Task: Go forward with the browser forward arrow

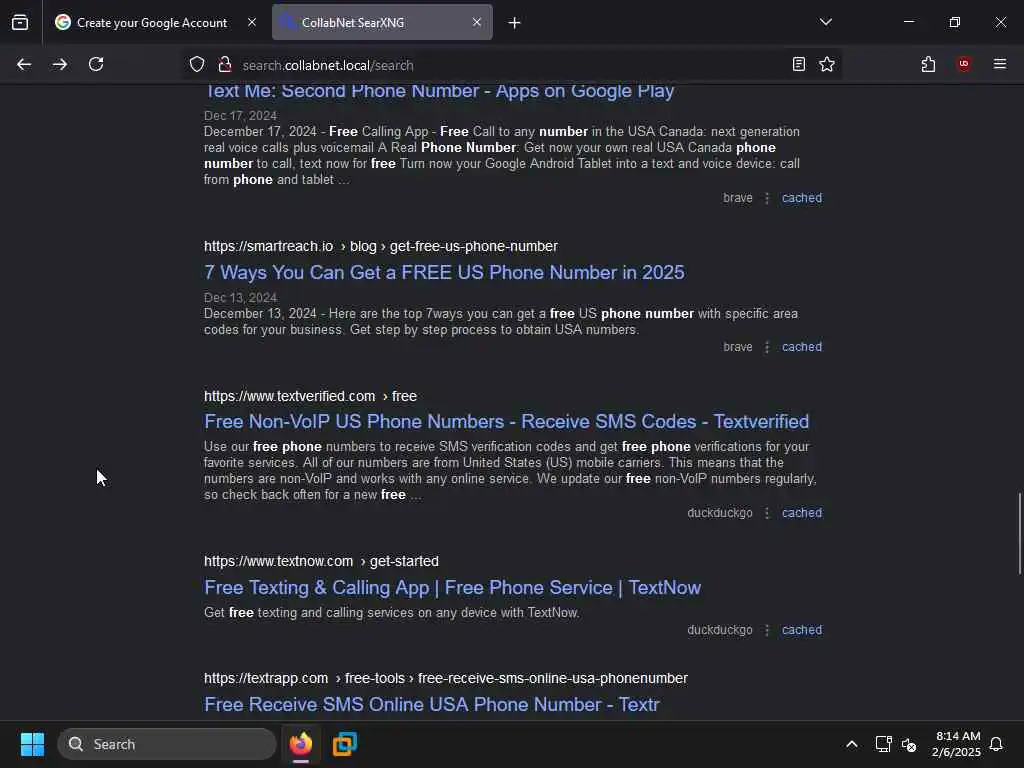Action: [x=59, y=64]
